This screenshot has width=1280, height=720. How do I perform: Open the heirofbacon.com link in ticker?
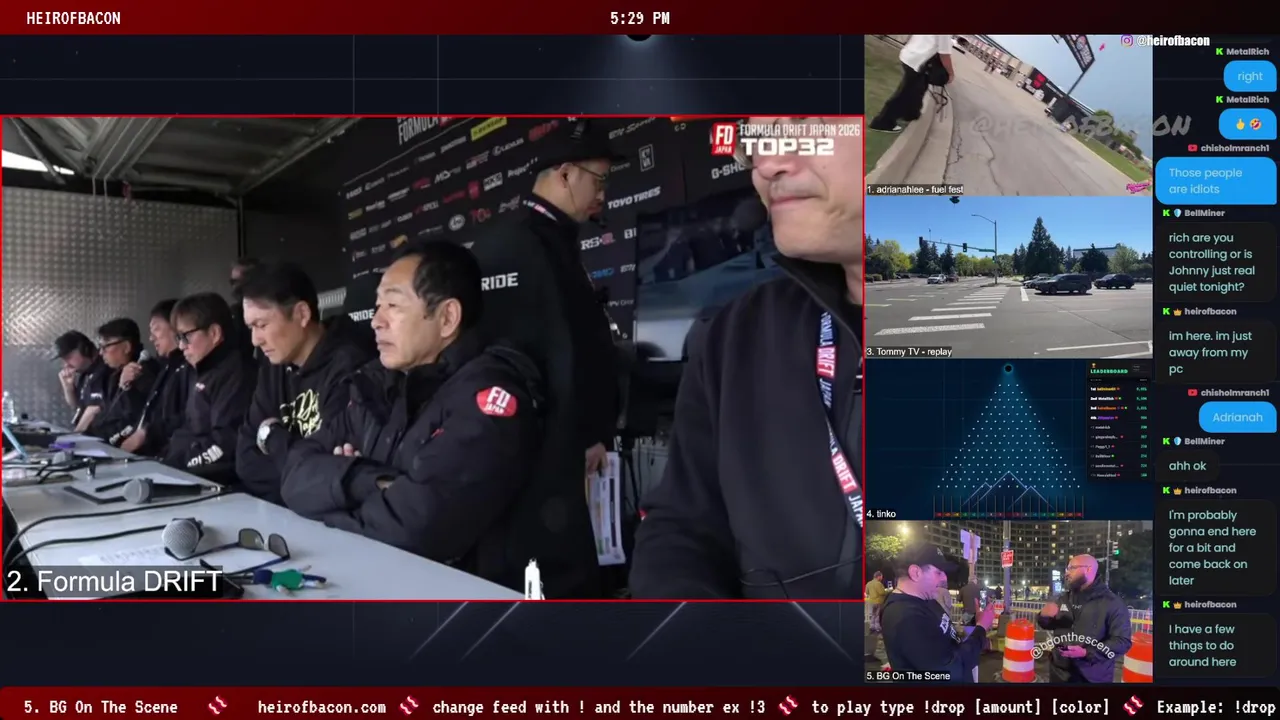[322, 707]
